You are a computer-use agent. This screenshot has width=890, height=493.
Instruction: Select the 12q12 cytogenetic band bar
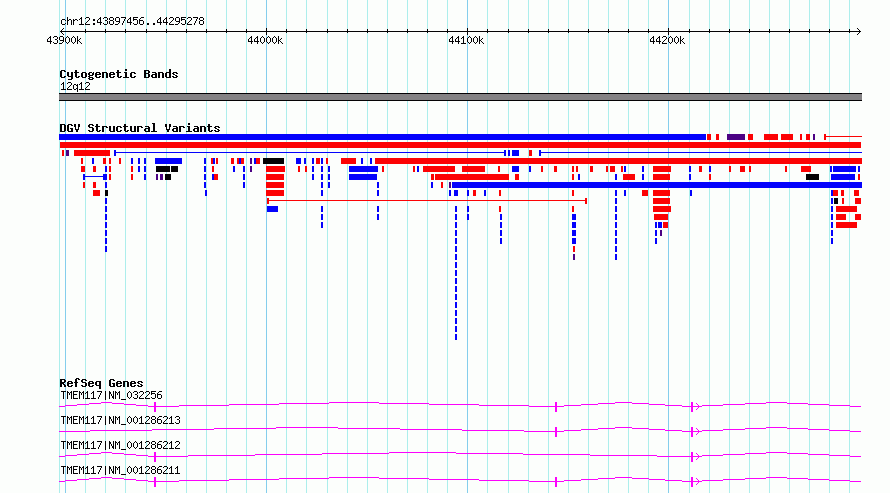(x=460, y=97)
